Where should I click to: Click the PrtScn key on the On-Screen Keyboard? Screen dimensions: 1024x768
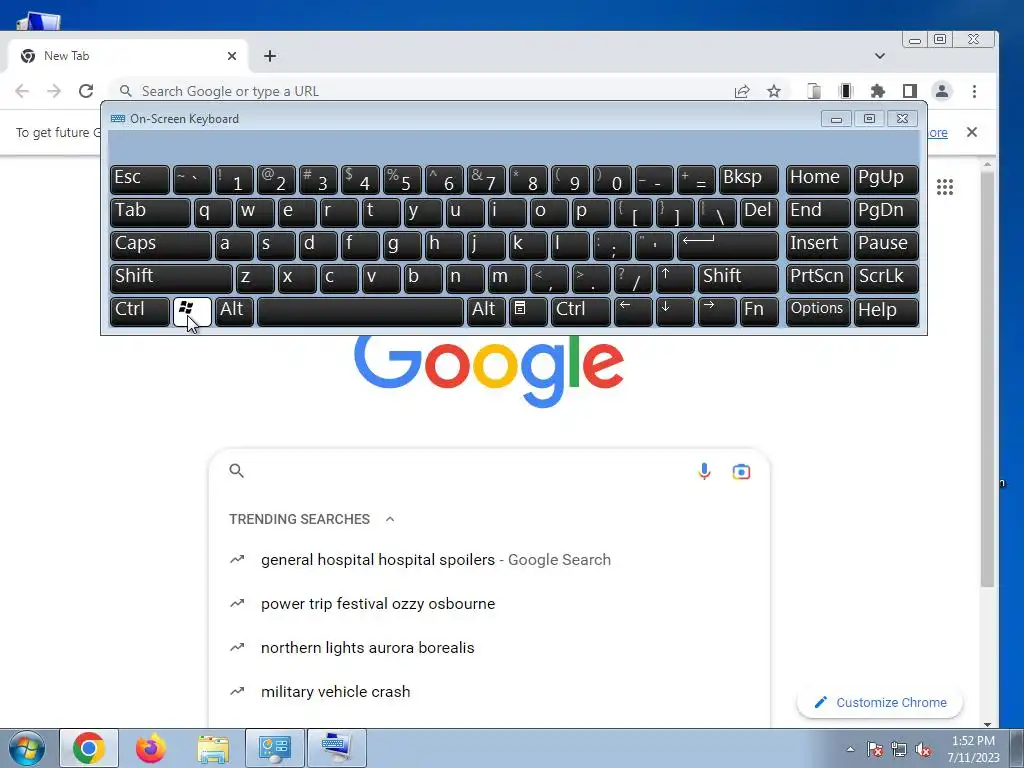click(818, 279)
